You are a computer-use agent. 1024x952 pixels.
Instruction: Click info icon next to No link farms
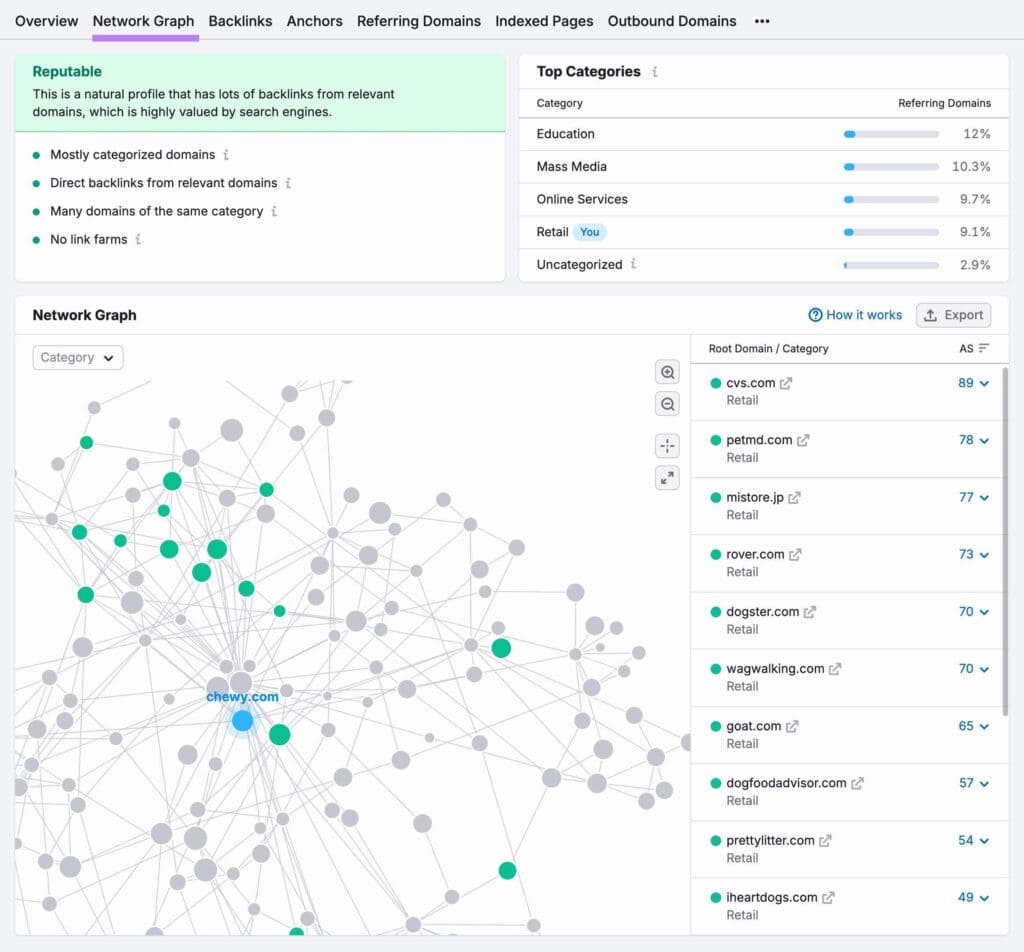pyautogui.click(x=138, y=240)
